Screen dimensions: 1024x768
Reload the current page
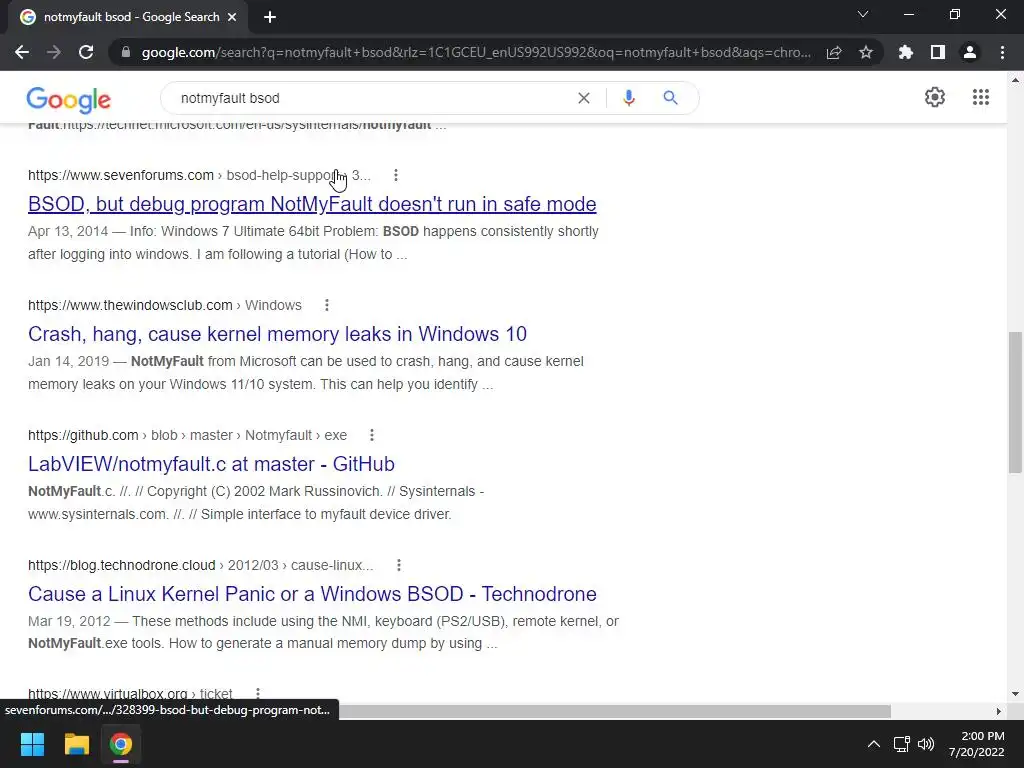86,52
